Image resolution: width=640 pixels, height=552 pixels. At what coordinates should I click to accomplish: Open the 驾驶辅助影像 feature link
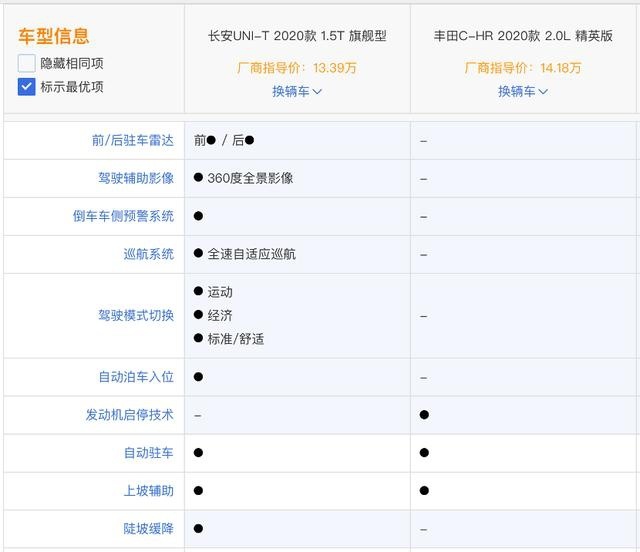pos(136,178)
